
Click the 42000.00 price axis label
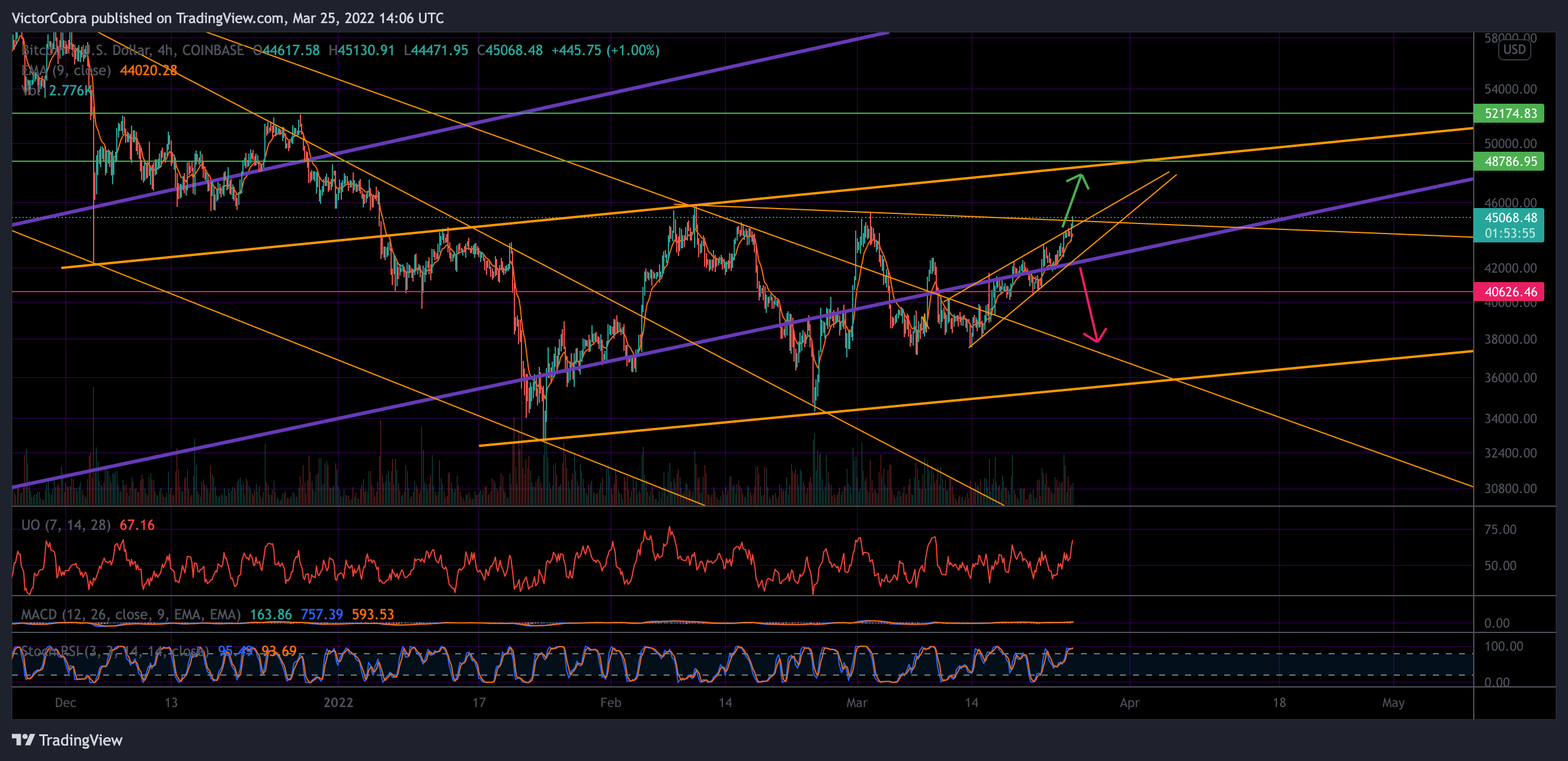(1510, 268)
